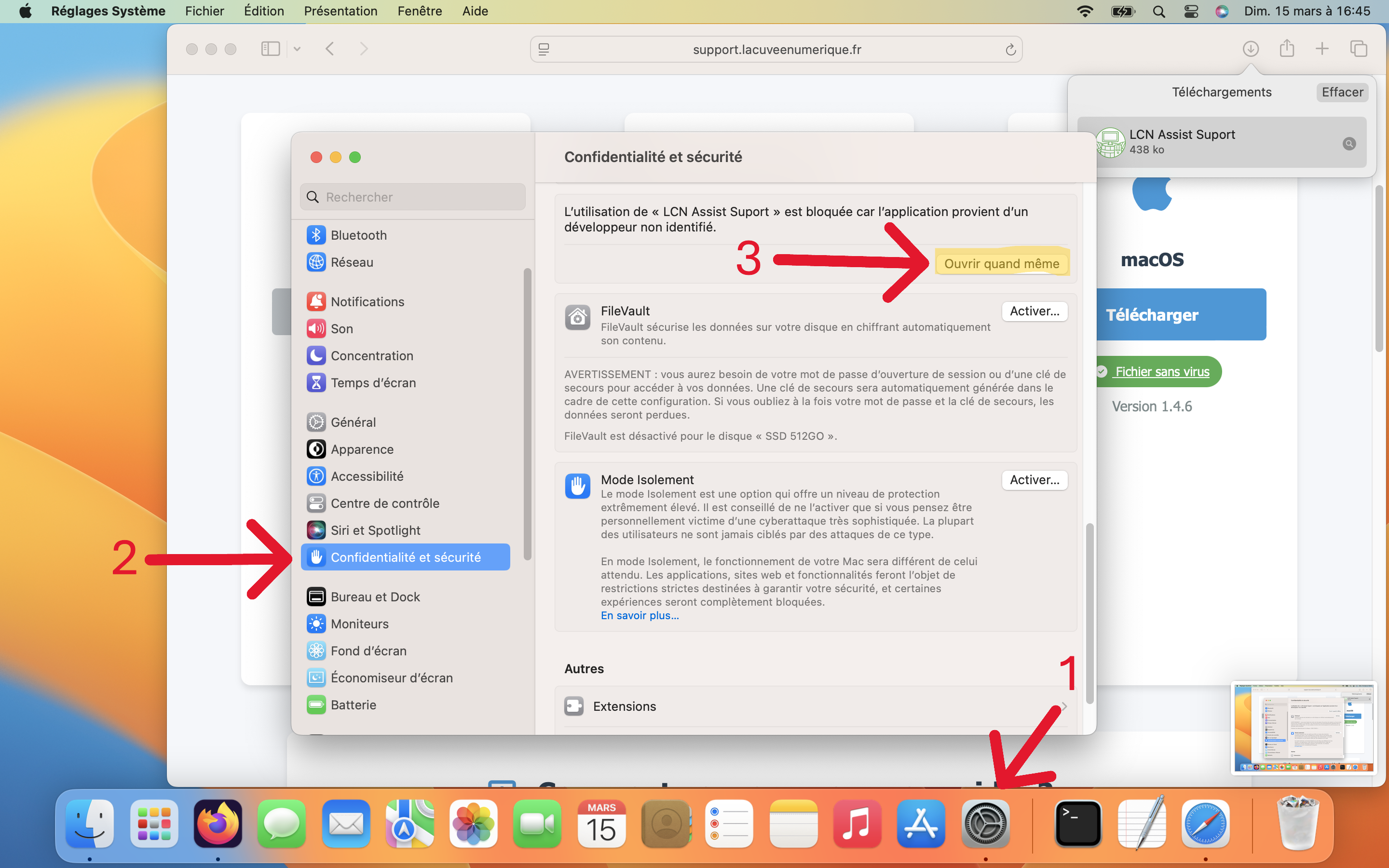
Task: Open Accessibilité settings icon
Action: pos(316,476)
